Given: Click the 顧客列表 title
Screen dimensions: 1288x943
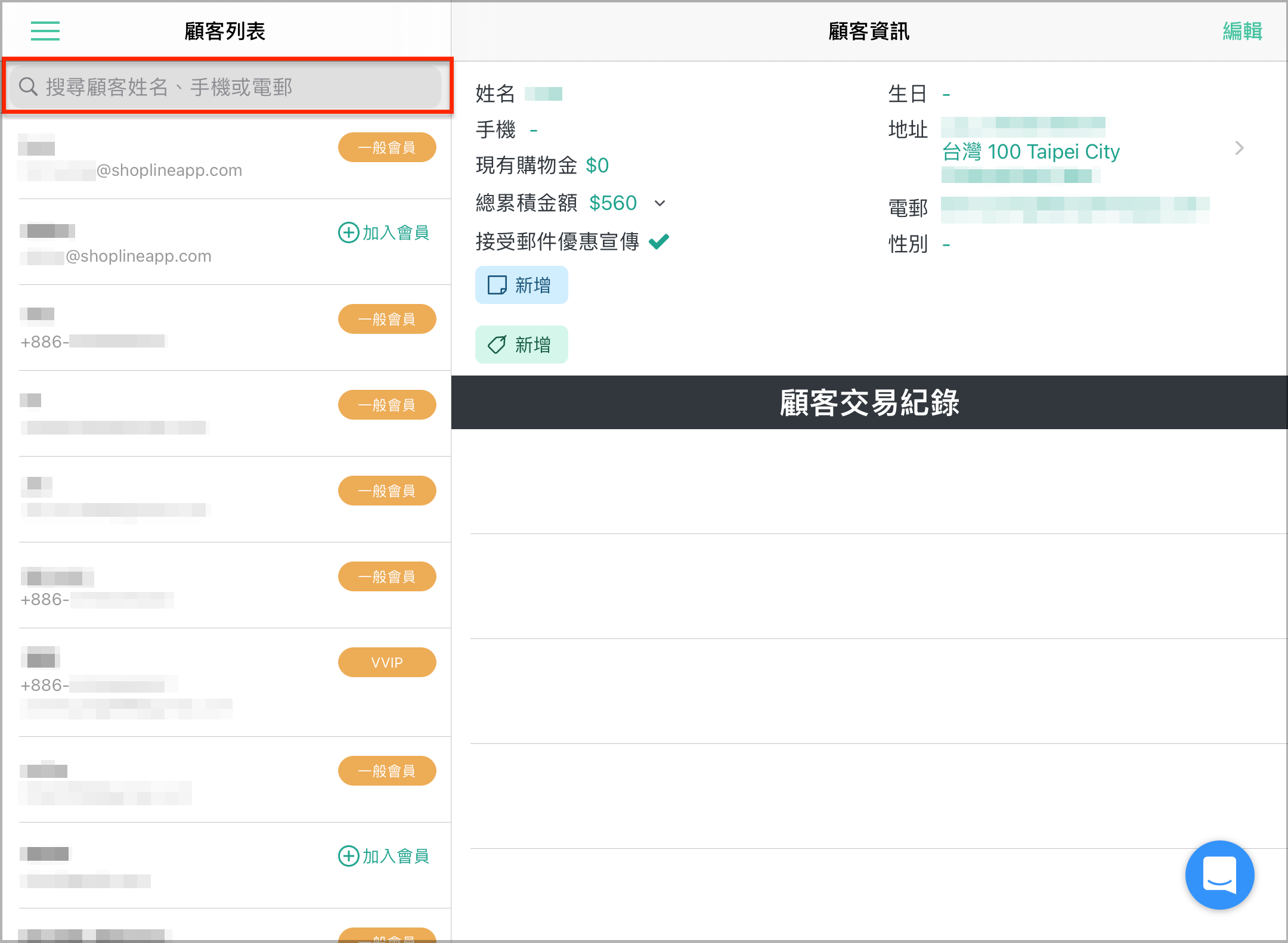Looking at the screenshot, I should pyautogui.click(x=225, y=31).
